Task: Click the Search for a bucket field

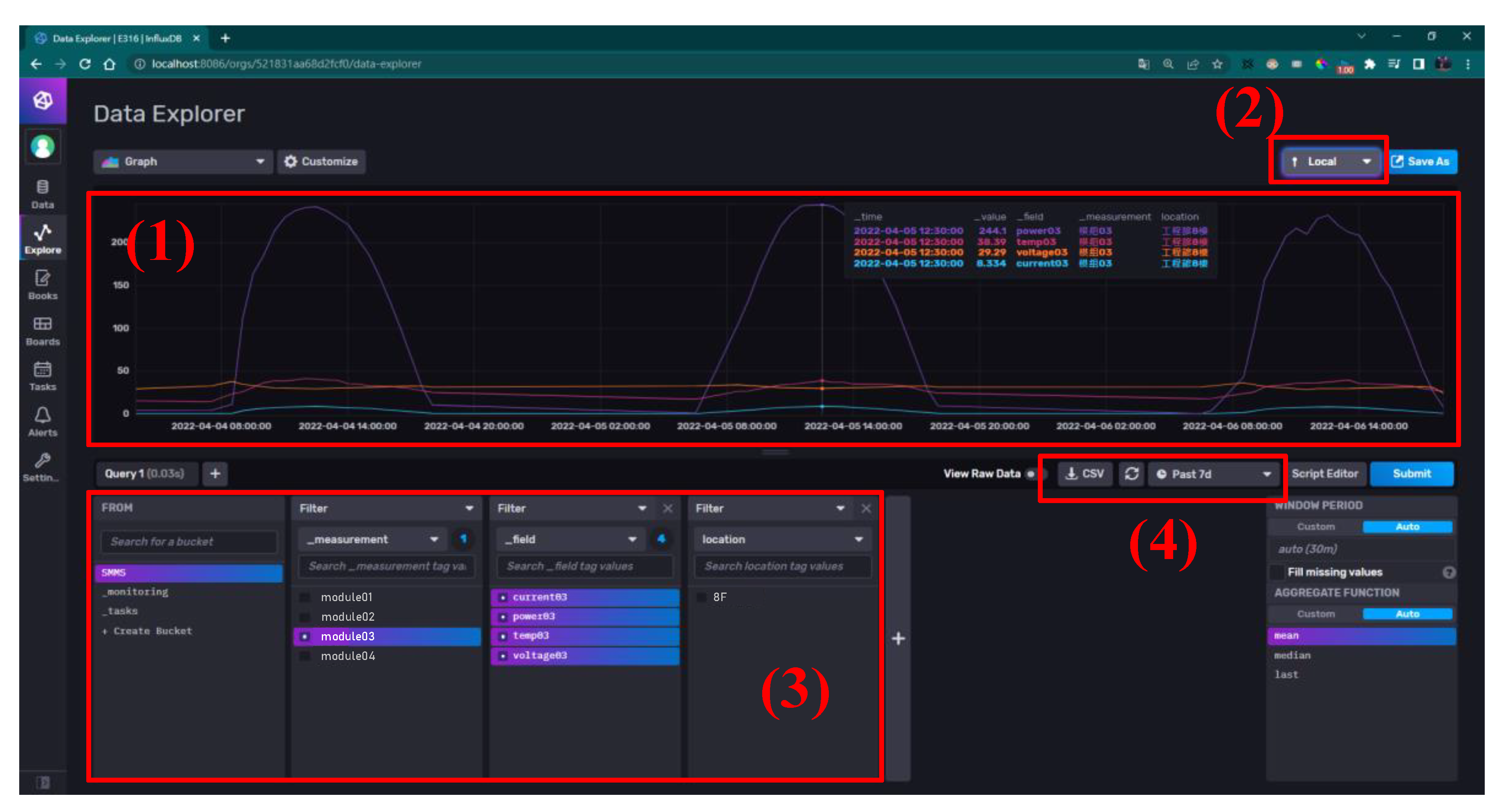Action: pyautogui.click(x=188, y=541)
